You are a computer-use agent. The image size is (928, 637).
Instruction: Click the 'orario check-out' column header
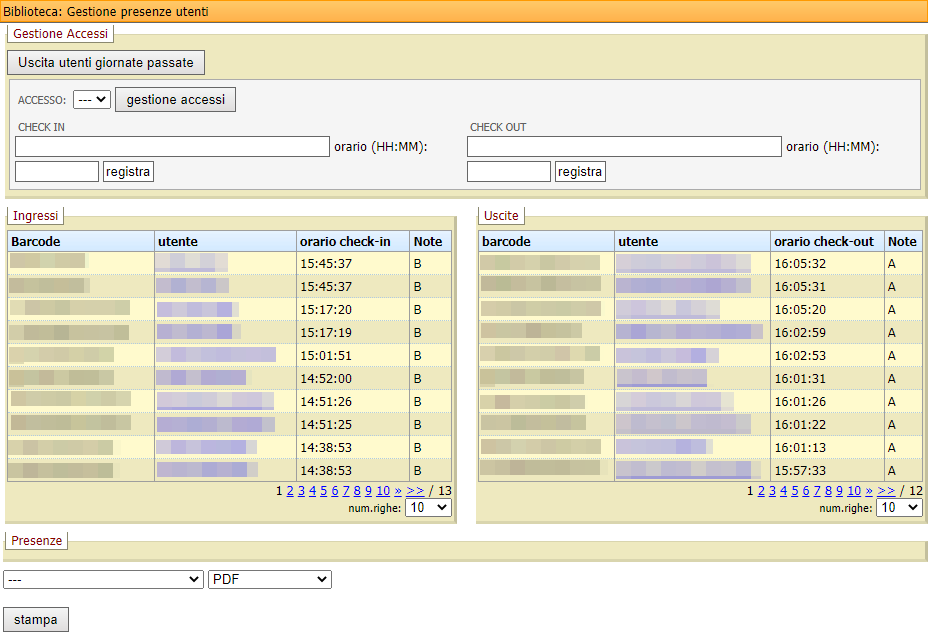(824, 242)
